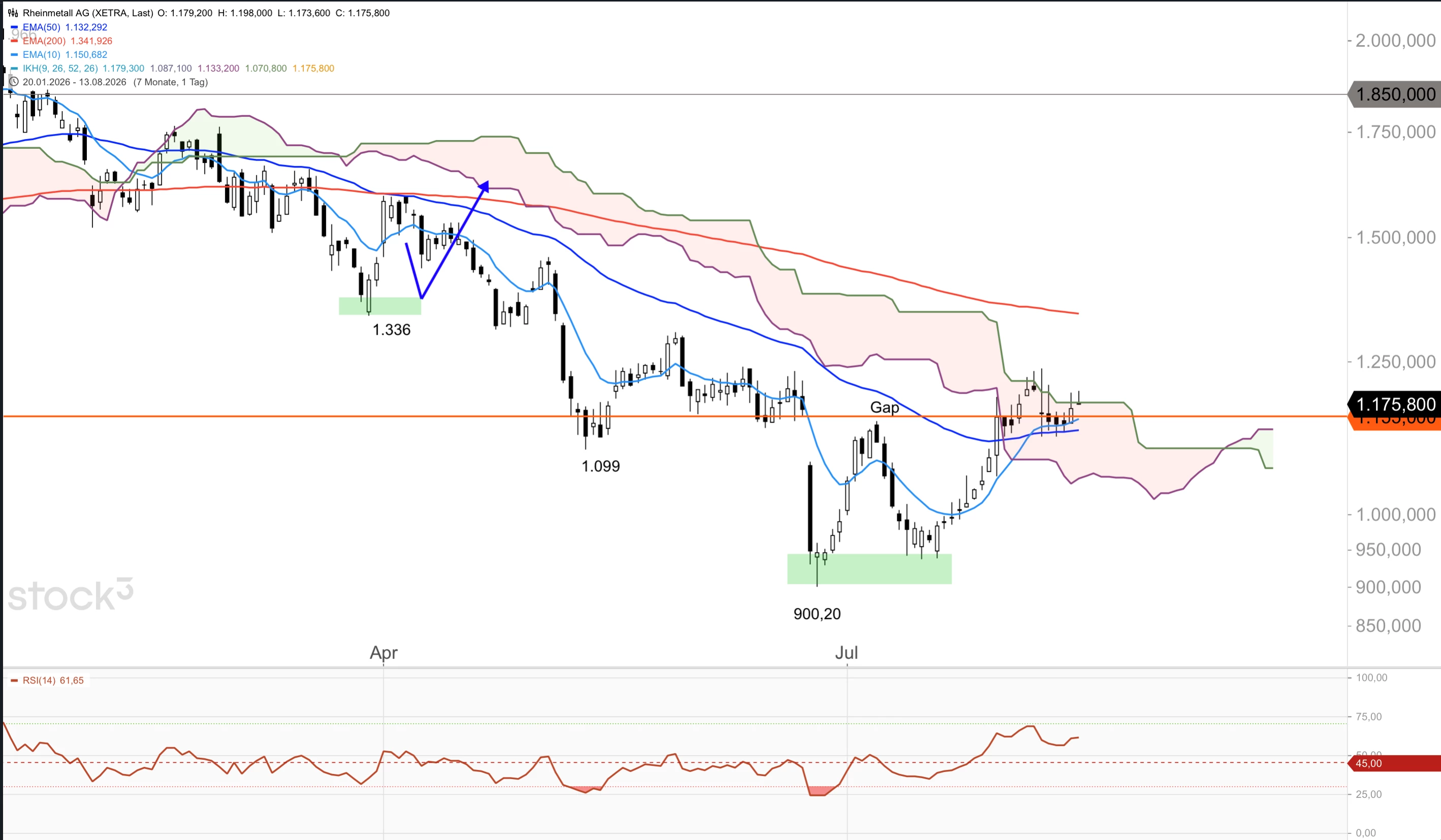Click the 900,000 price axis label

click(1388, 587)
